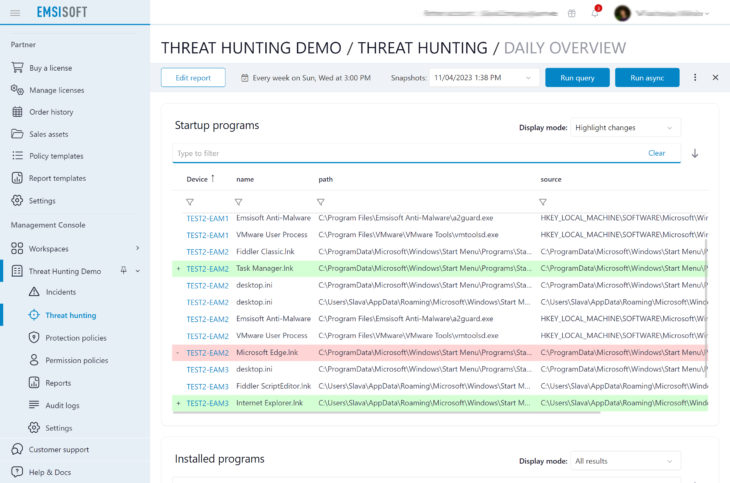This screenshot has height=483, width=730.
Task: Open Protection policies page
Action: [76, 338]
